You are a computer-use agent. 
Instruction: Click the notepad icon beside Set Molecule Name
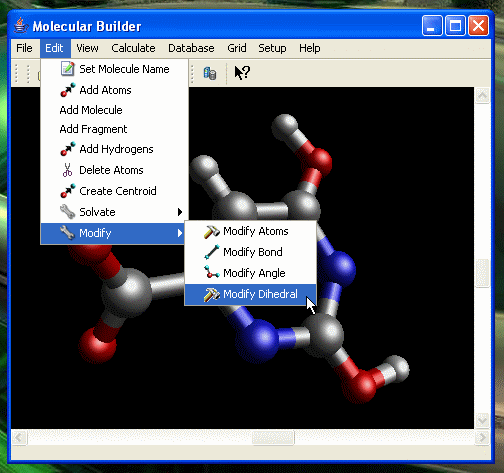[x=68, y=69]
